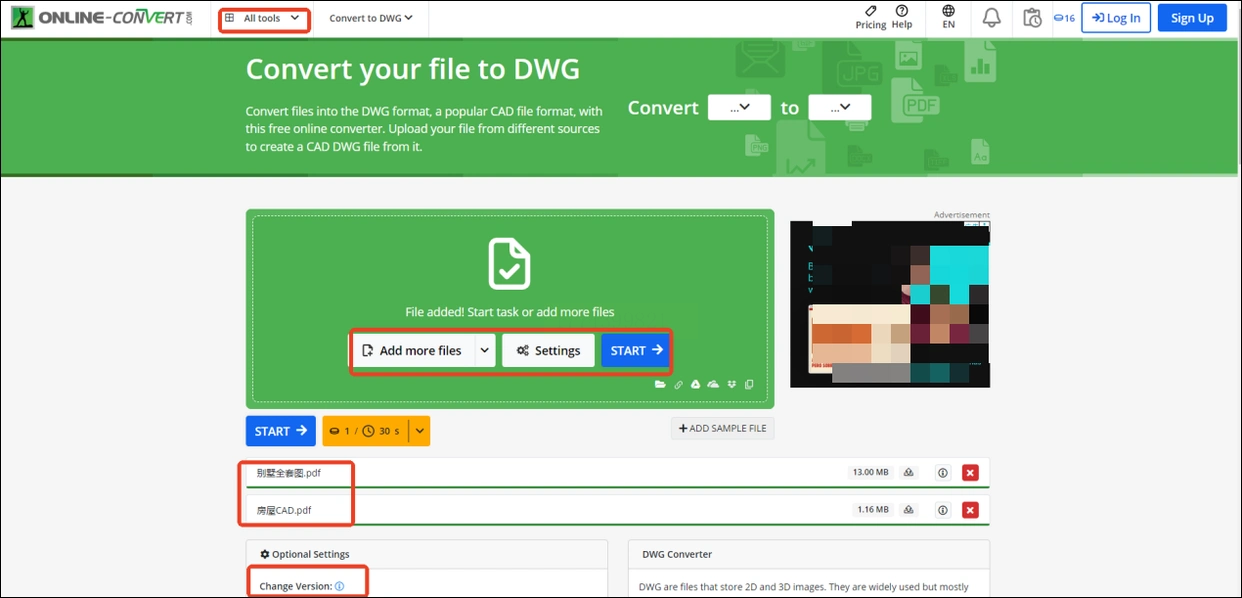Click the Sign Up button
This screenshot has height=598, width=1242.
pos(1192,18)
